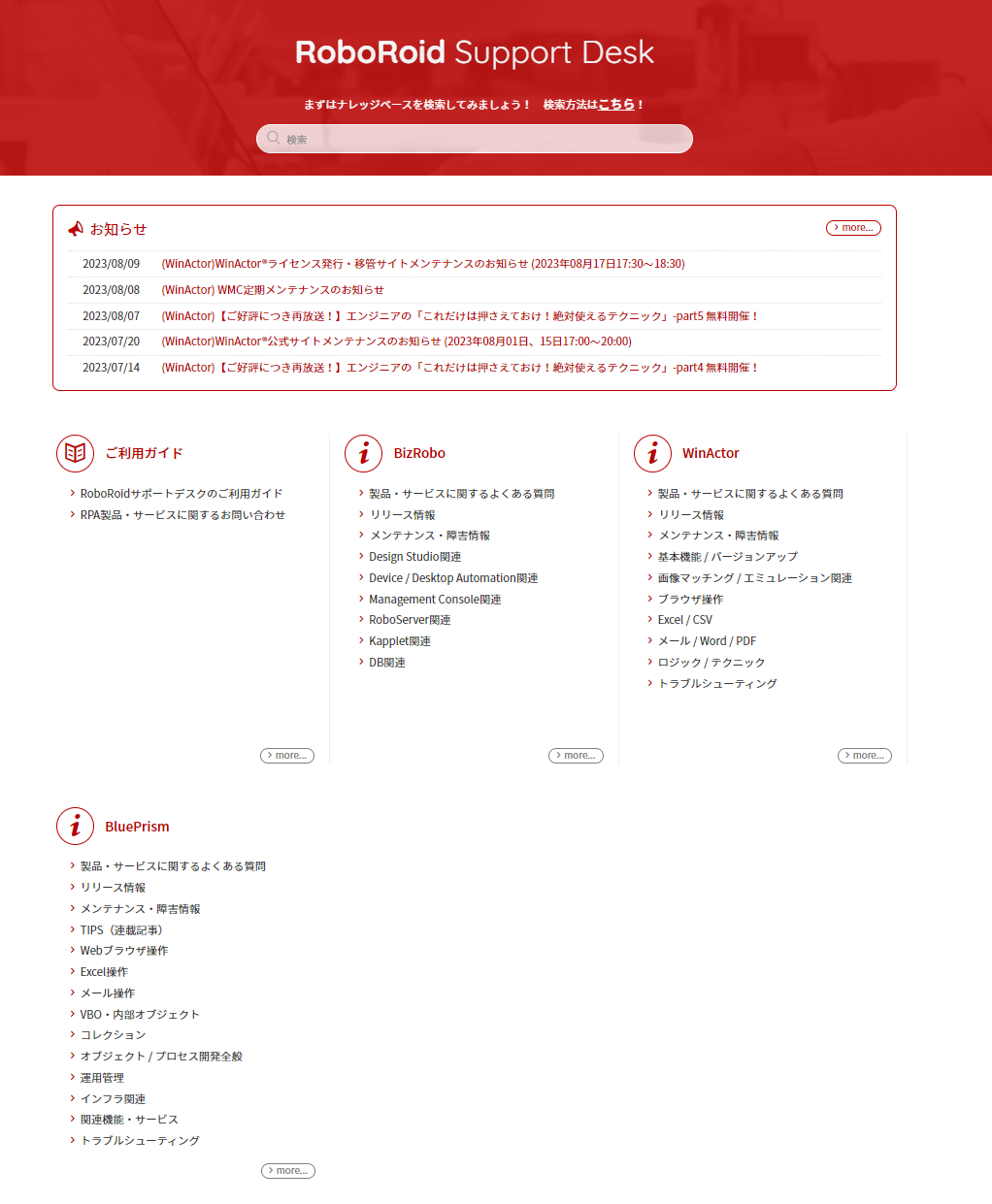Show more WinActor categories
The width and height of the screenshot is (992, 1204).
(865, 756)
